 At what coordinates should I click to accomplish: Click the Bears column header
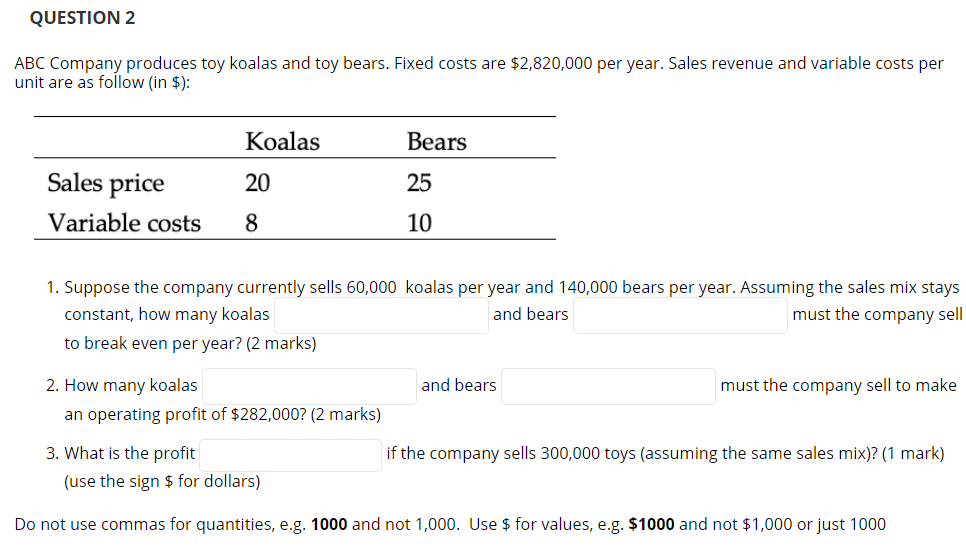click(x=436, y=142)
